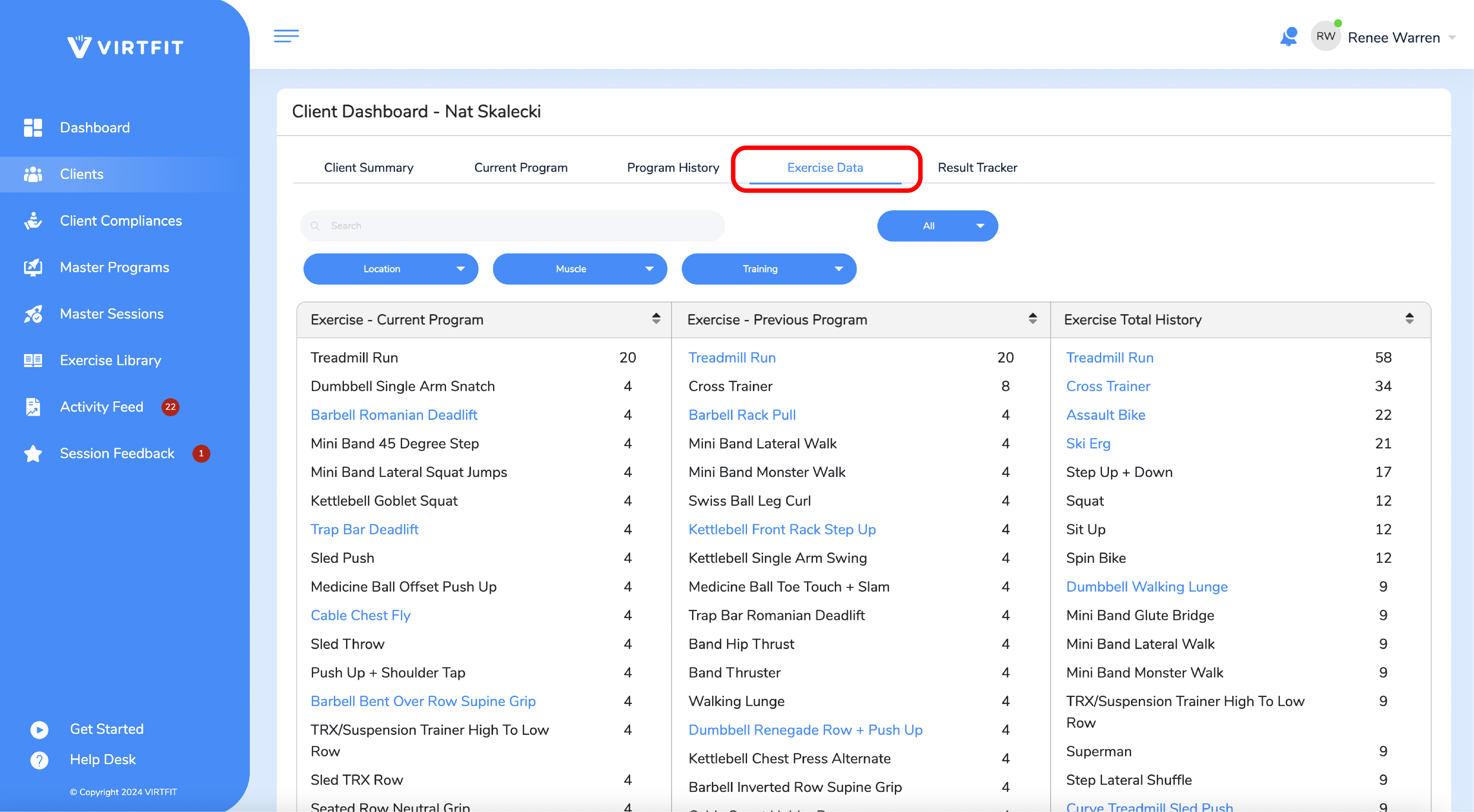
Task: Open notifications via the bell icon
Action: (1289, 37)
